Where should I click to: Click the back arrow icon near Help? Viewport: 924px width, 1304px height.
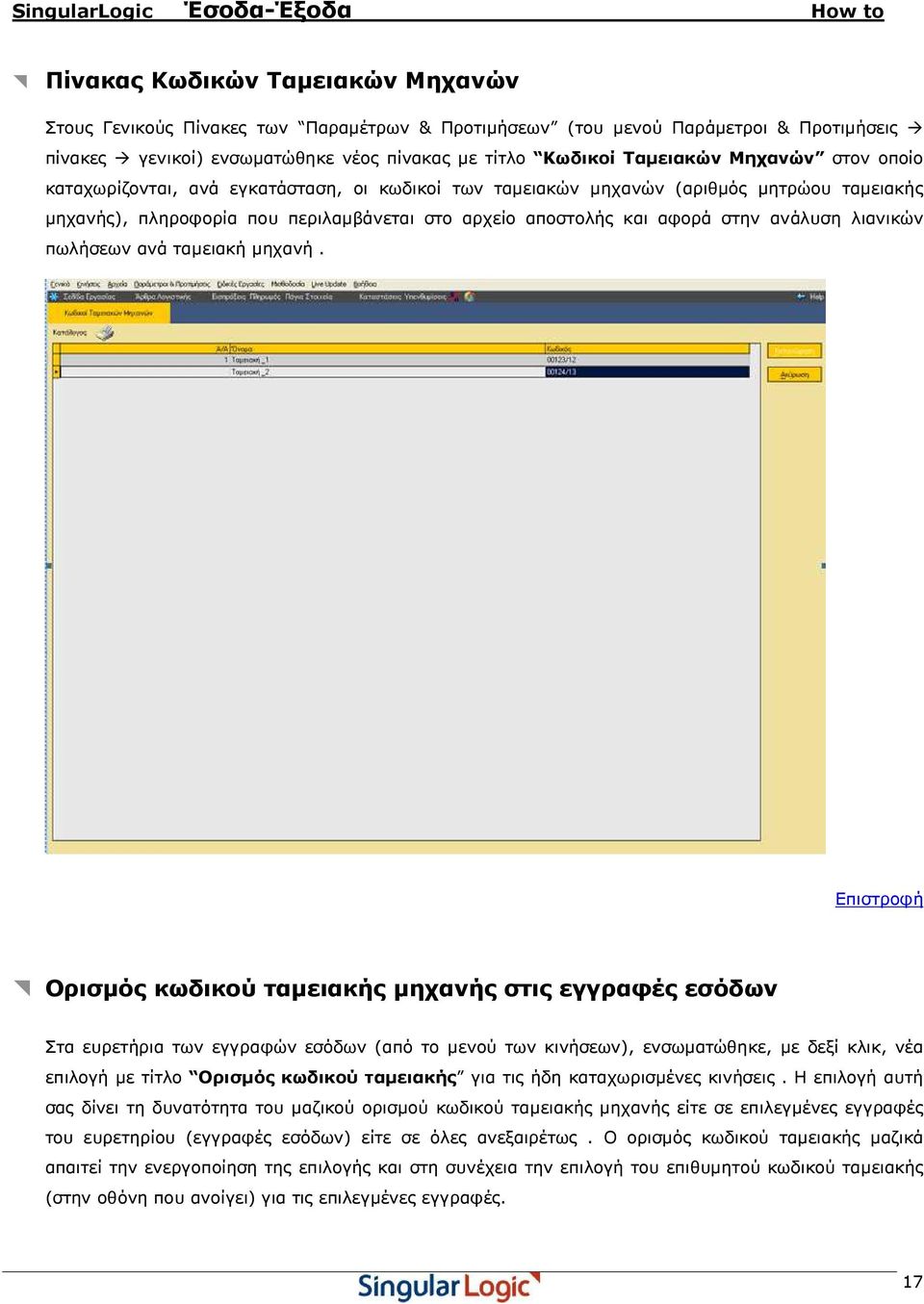pos(801,296)
